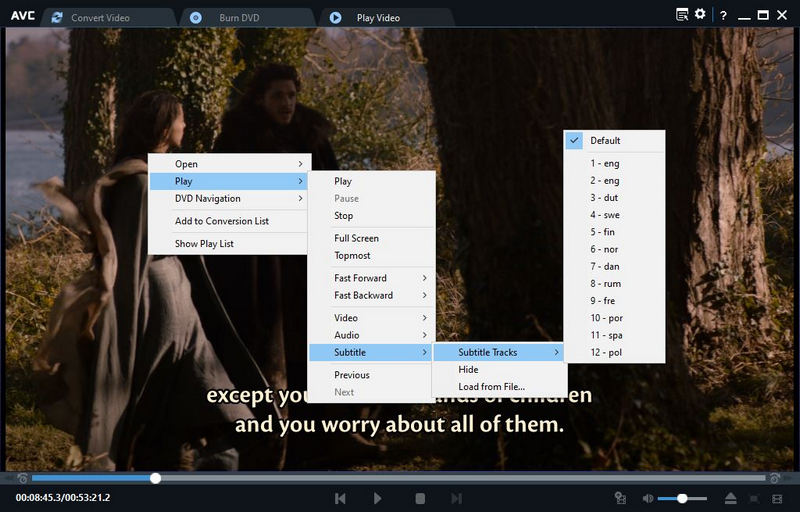Minimize the AVC window

click(744, 16)
